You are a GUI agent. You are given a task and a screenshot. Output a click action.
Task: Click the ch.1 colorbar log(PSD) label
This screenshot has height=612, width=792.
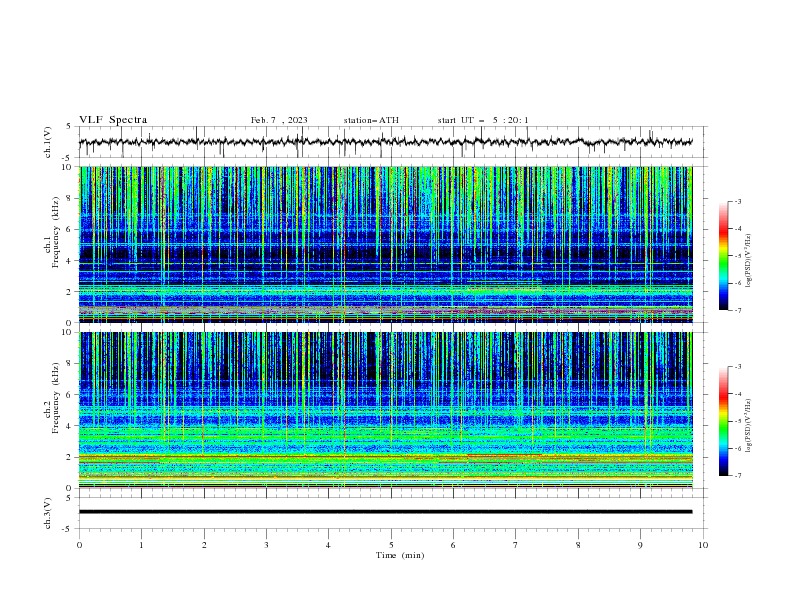coord(748,261)
